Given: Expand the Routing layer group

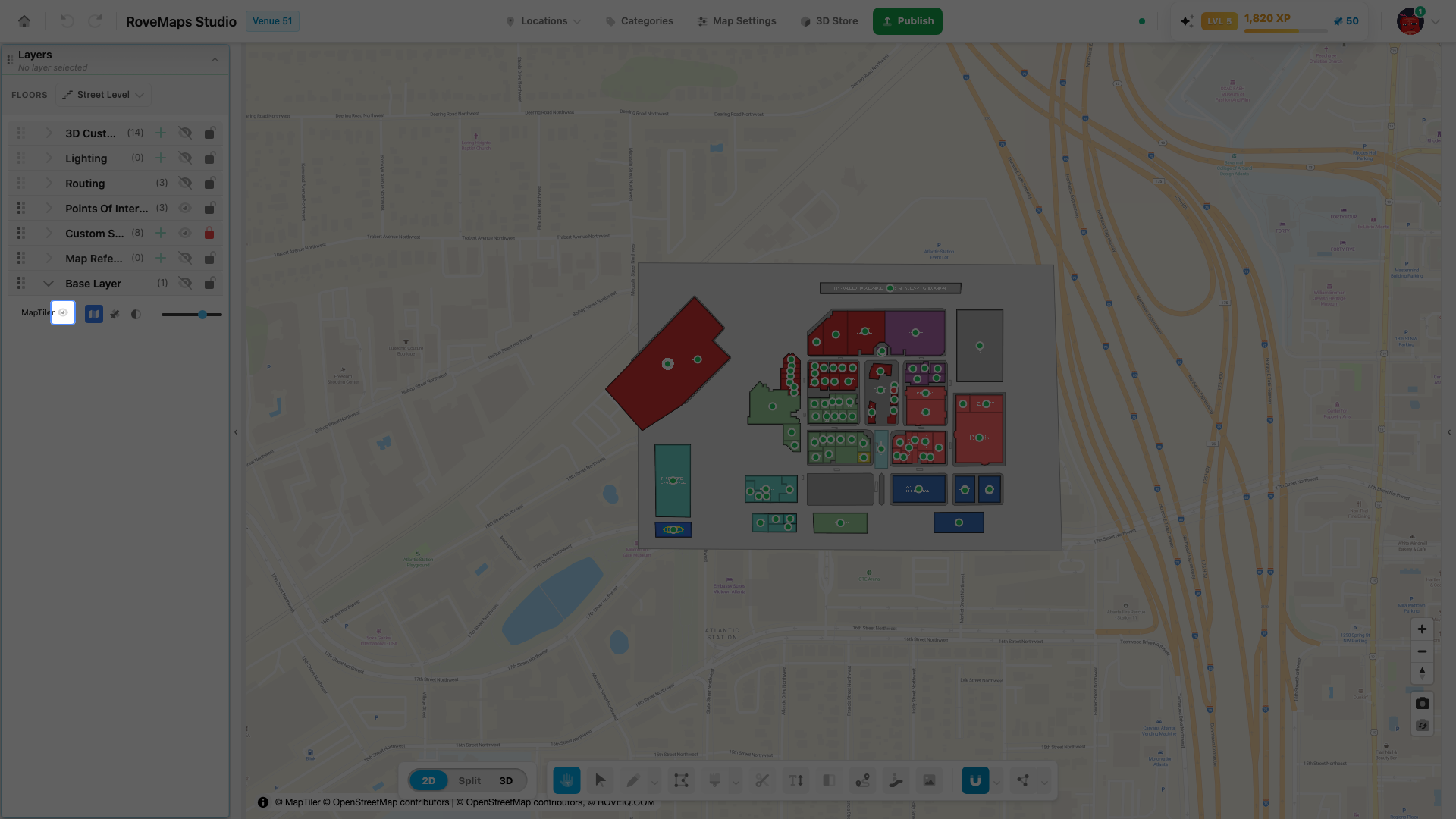Looking at the screenshot, I should click(49, 183).
